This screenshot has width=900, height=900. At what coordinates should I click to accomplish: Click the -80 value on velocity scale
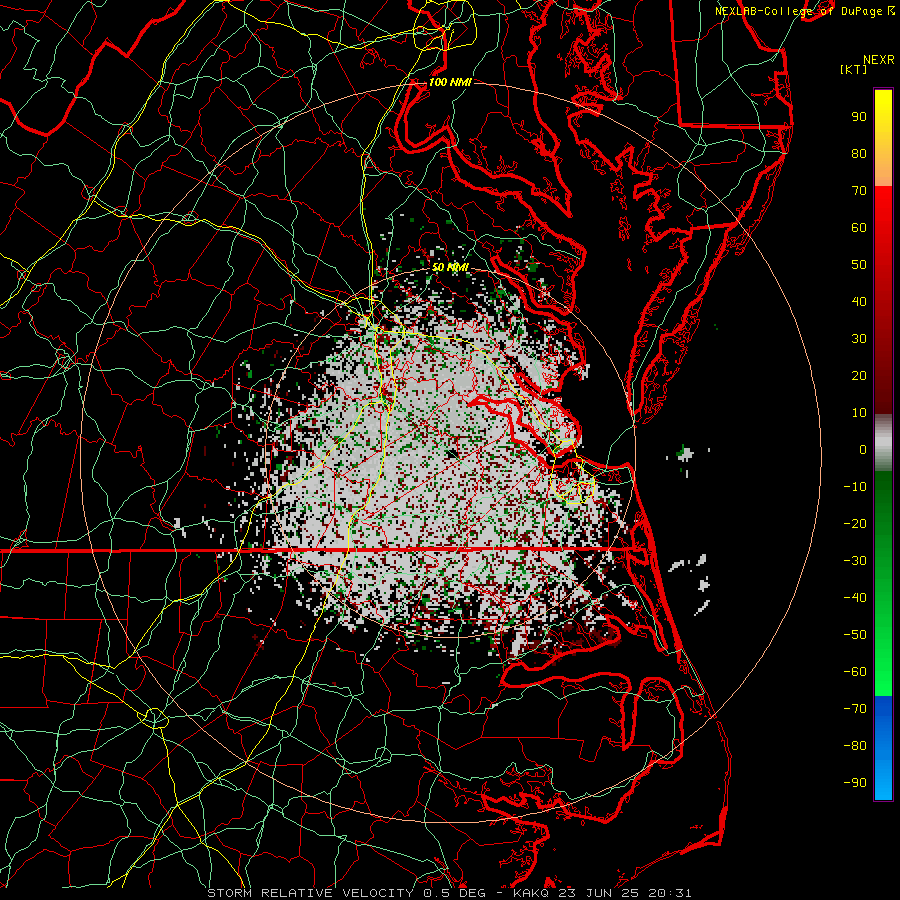(855, 746)
